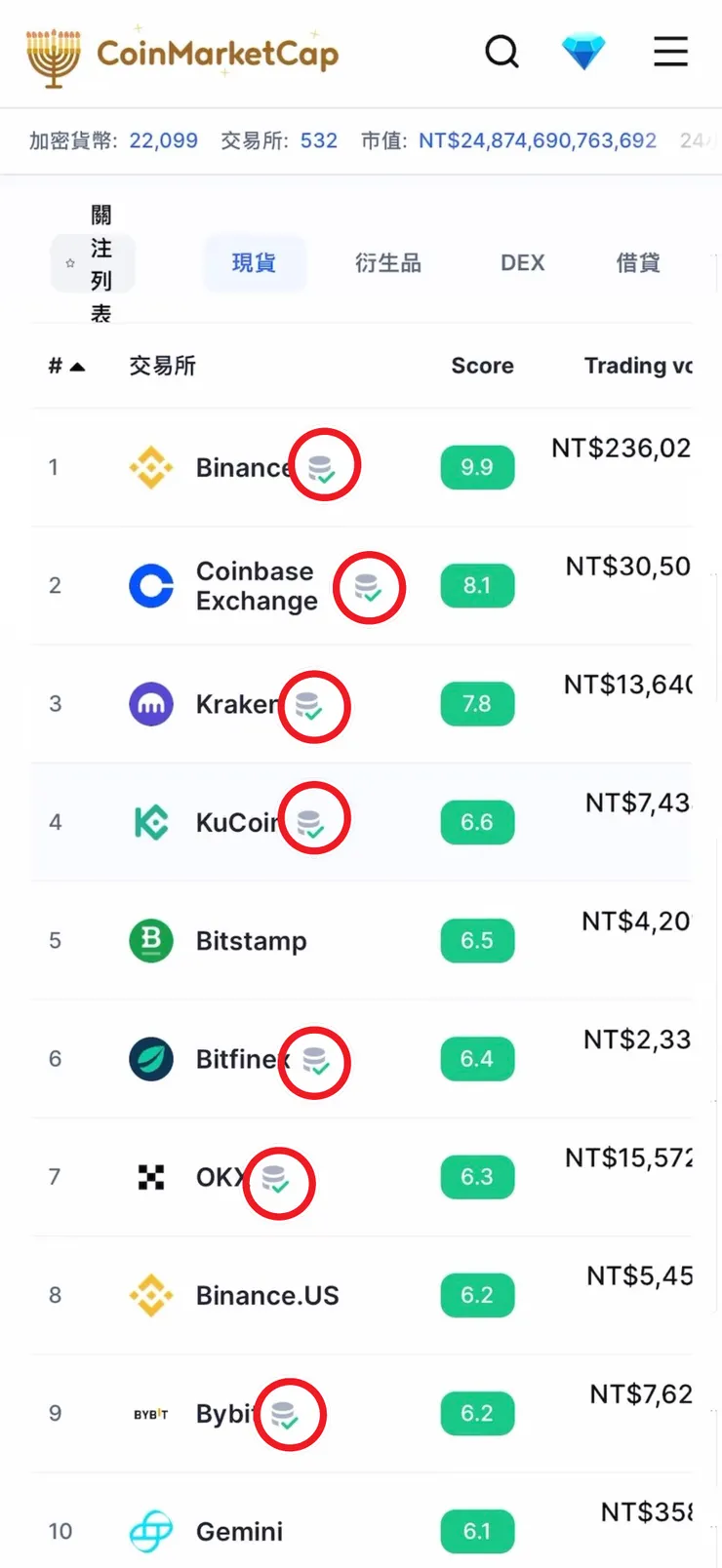The width and height of the screenshot is (722, 1568).
Task: Switch to the 衍生品 tab
Action: (388, 263)
